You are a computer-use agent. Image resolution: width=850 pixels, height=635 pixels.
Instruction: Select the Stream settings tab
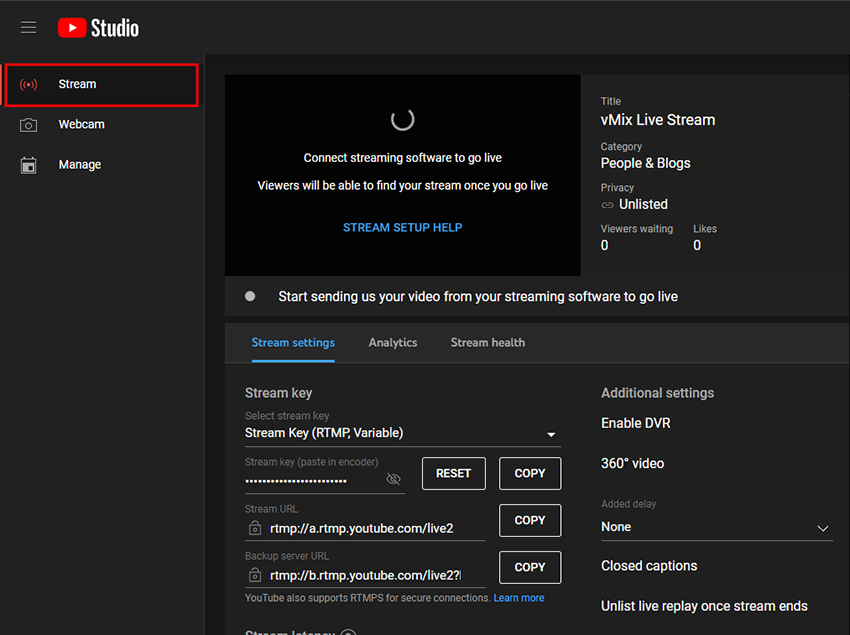coord(293,342)
